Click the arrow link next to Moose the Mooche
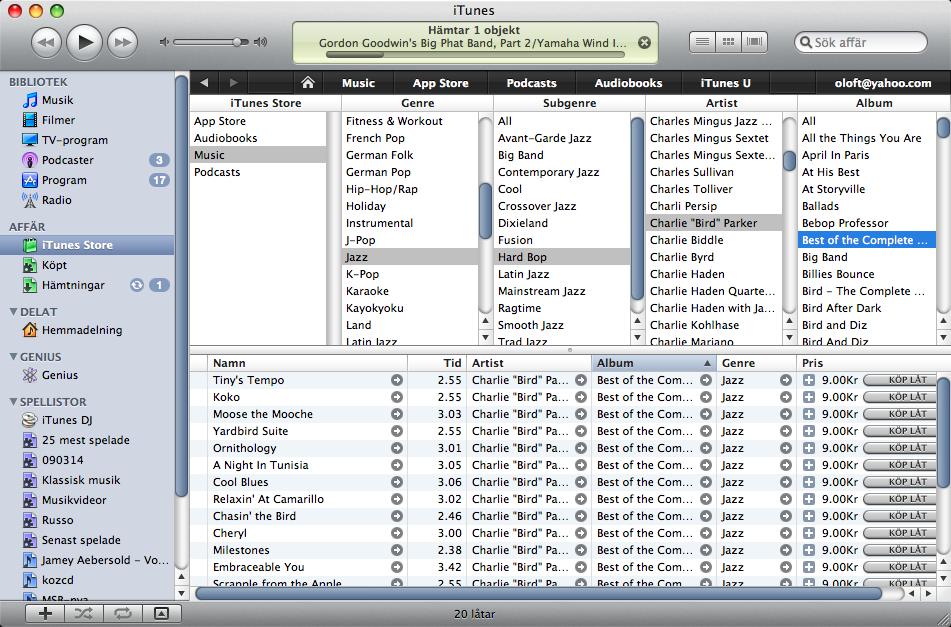Screen dimensions: 951x627 click(x=397, y=414)
